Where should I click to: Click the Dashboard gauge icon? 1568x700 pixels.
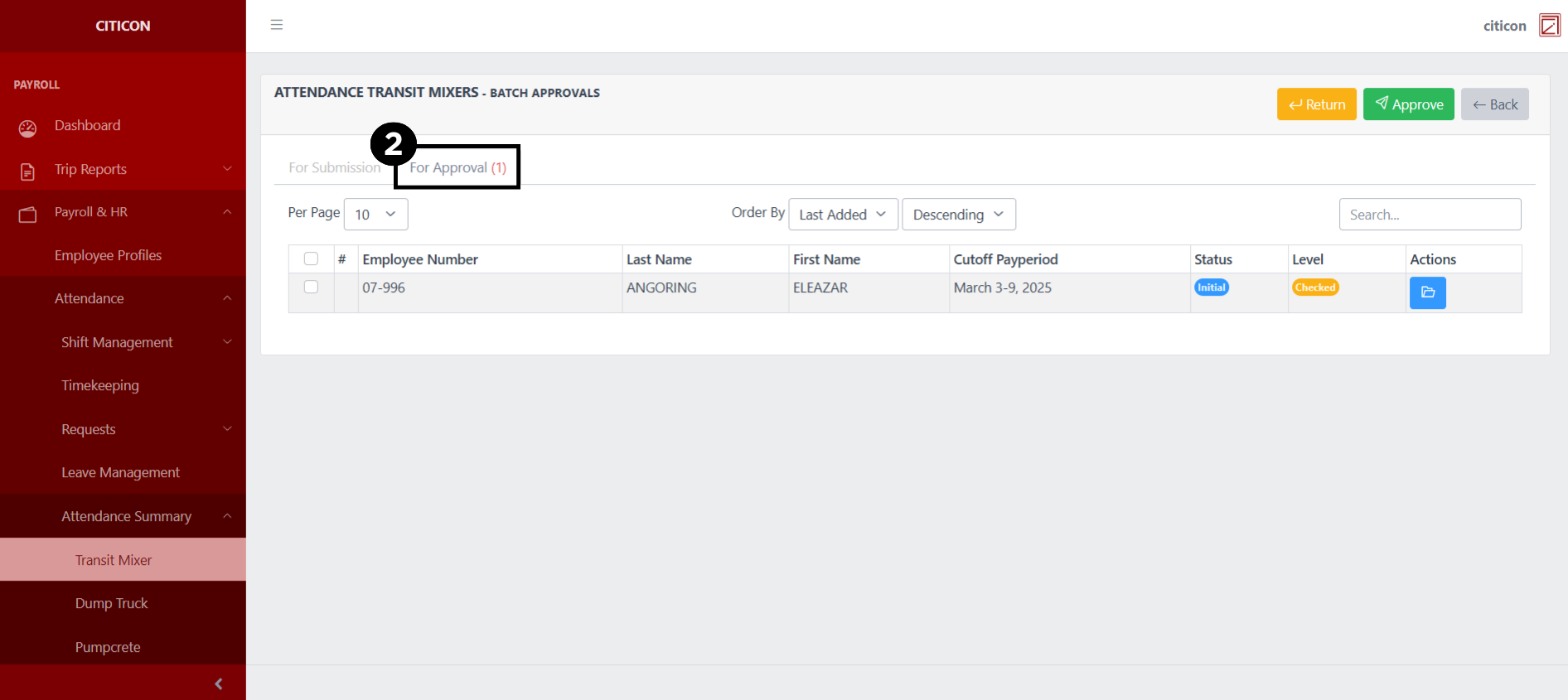pyautogui.click(x=27, y=128)
